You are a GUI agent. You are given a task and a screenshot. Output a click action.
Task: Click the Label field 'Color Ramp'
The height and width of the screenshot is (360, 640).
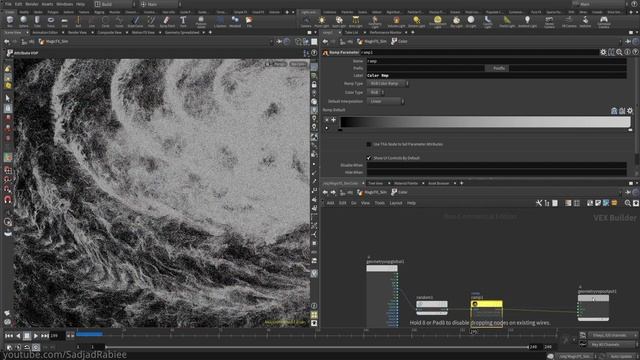(x=496, y=76)
